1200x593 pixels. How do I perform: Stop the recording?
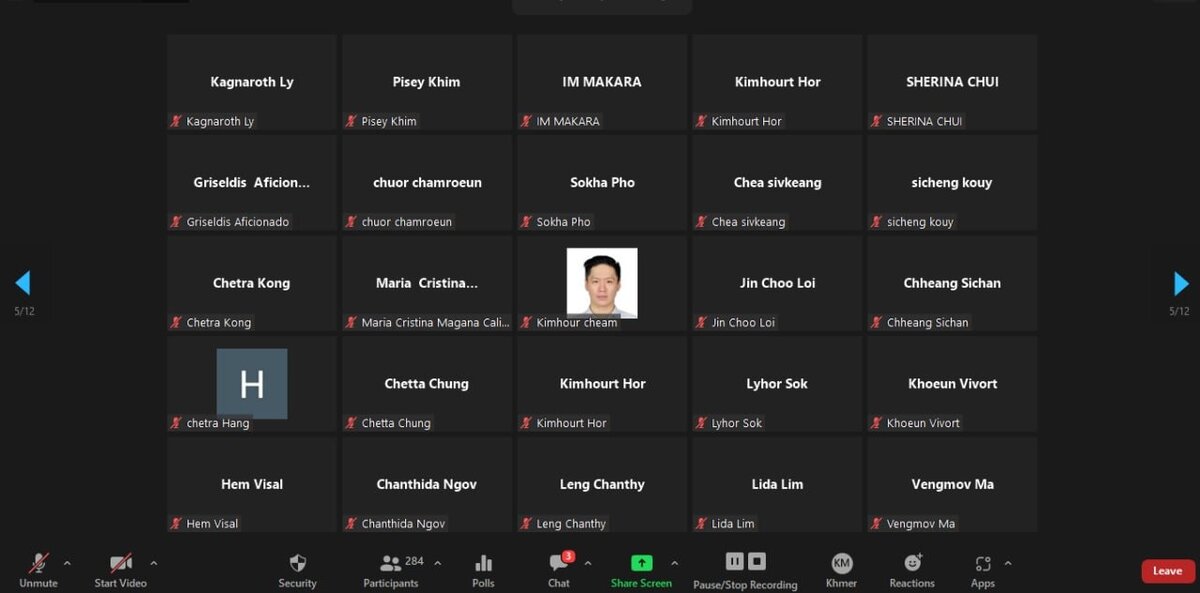coord(757,562)
